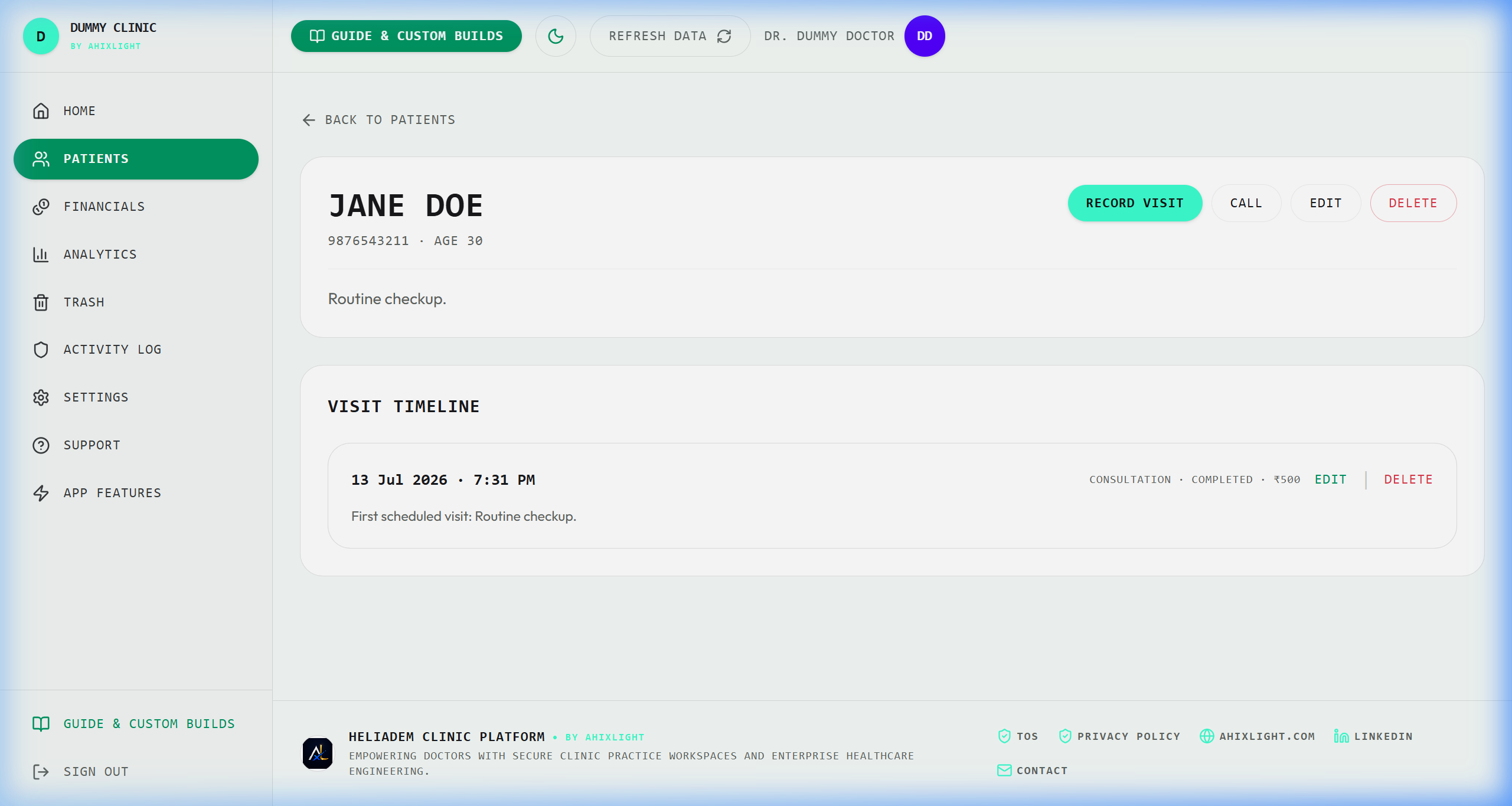Click Sign Out in sidebar

[x=136, y=772]
